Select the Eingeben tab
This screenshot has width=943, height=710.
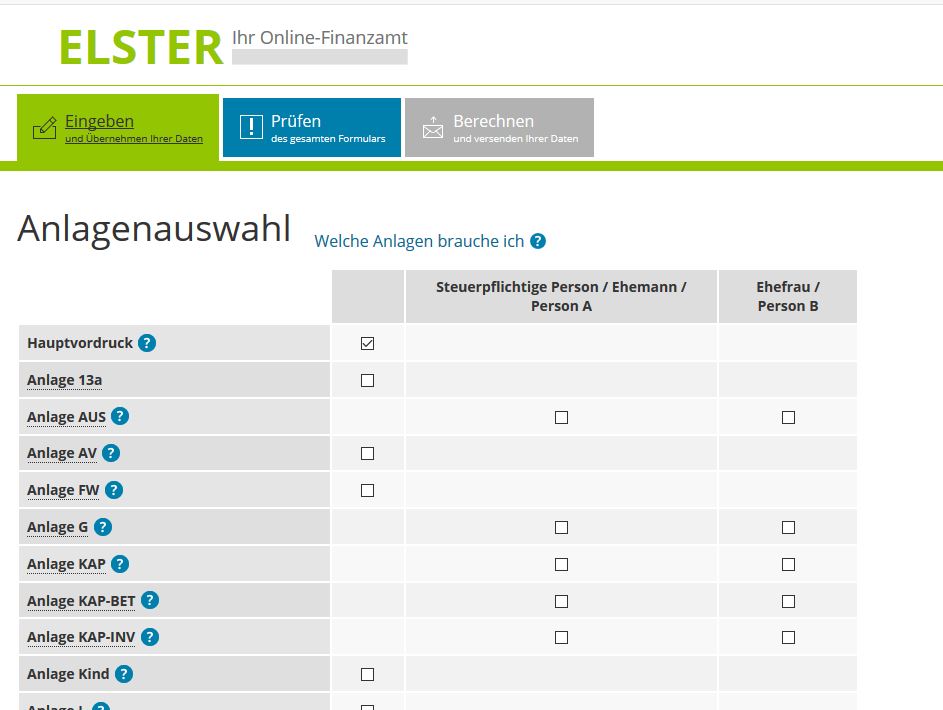point(118,128)
